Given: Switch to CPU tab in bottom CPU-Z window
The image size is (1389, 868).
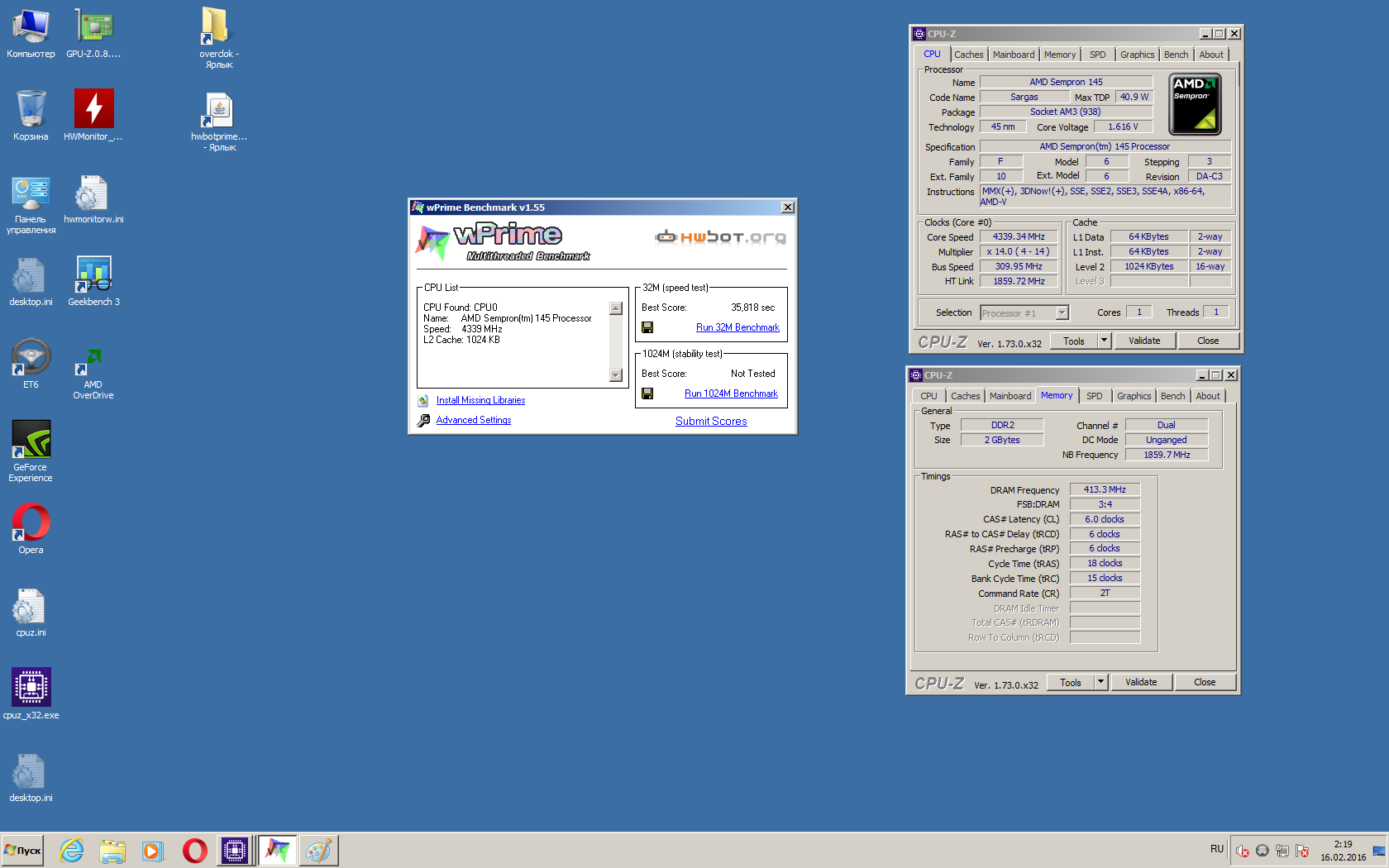Looking at the screenshot, I should pyautogui.click(x=928, y=396).
